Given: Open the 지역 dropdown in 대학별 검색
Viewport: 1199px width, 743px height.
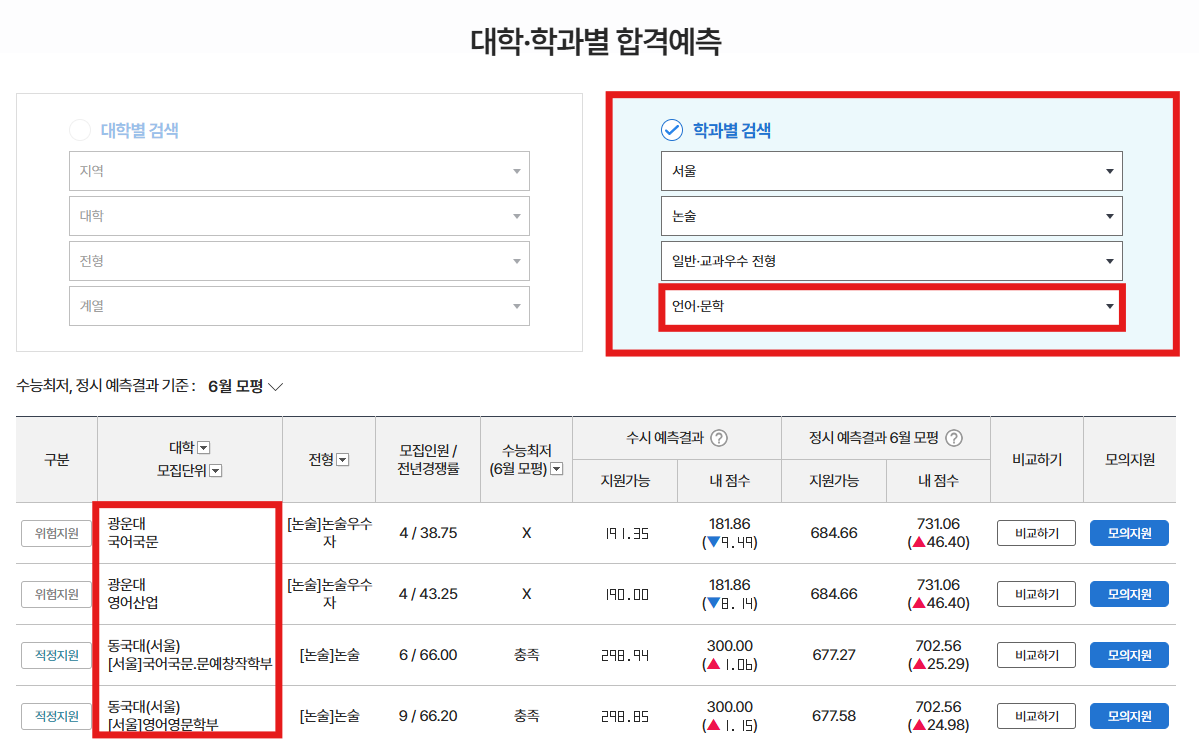Looking at the screenshot, I should tap(299, 171).
